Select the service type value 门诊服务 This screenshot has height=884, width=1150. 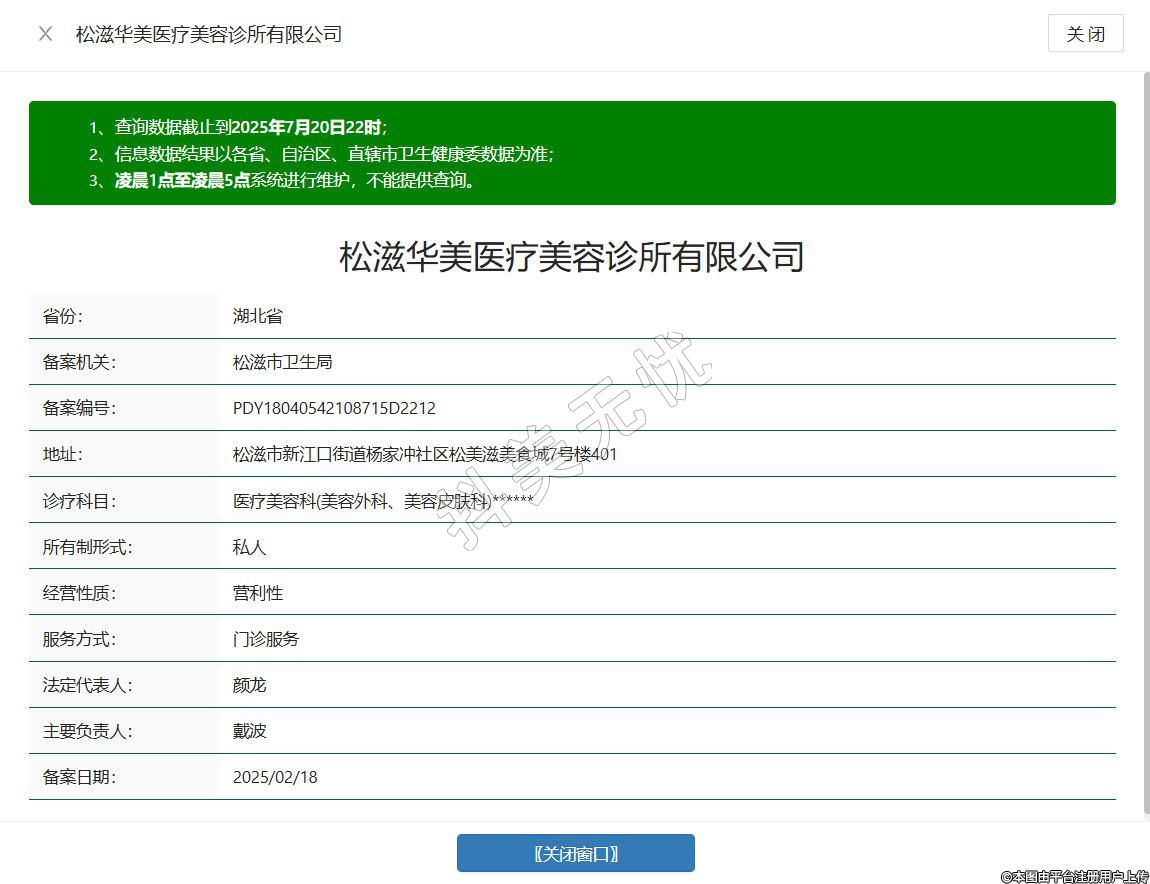(266, 639)
